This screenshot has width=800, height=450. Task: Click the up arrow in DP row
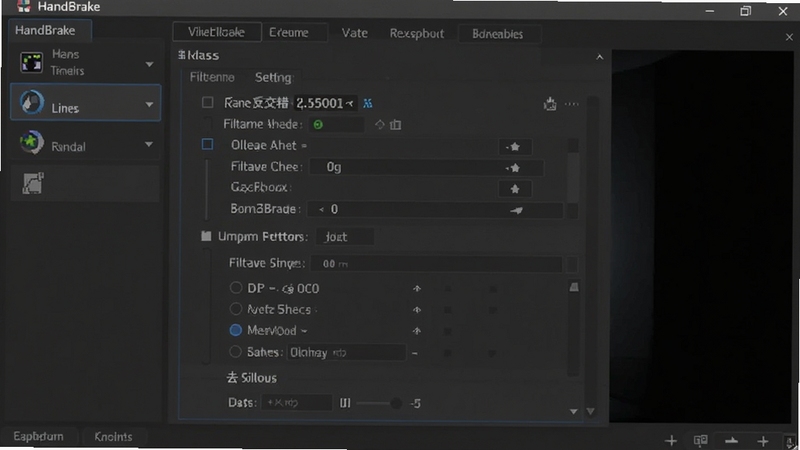click(x=417, y=289)
